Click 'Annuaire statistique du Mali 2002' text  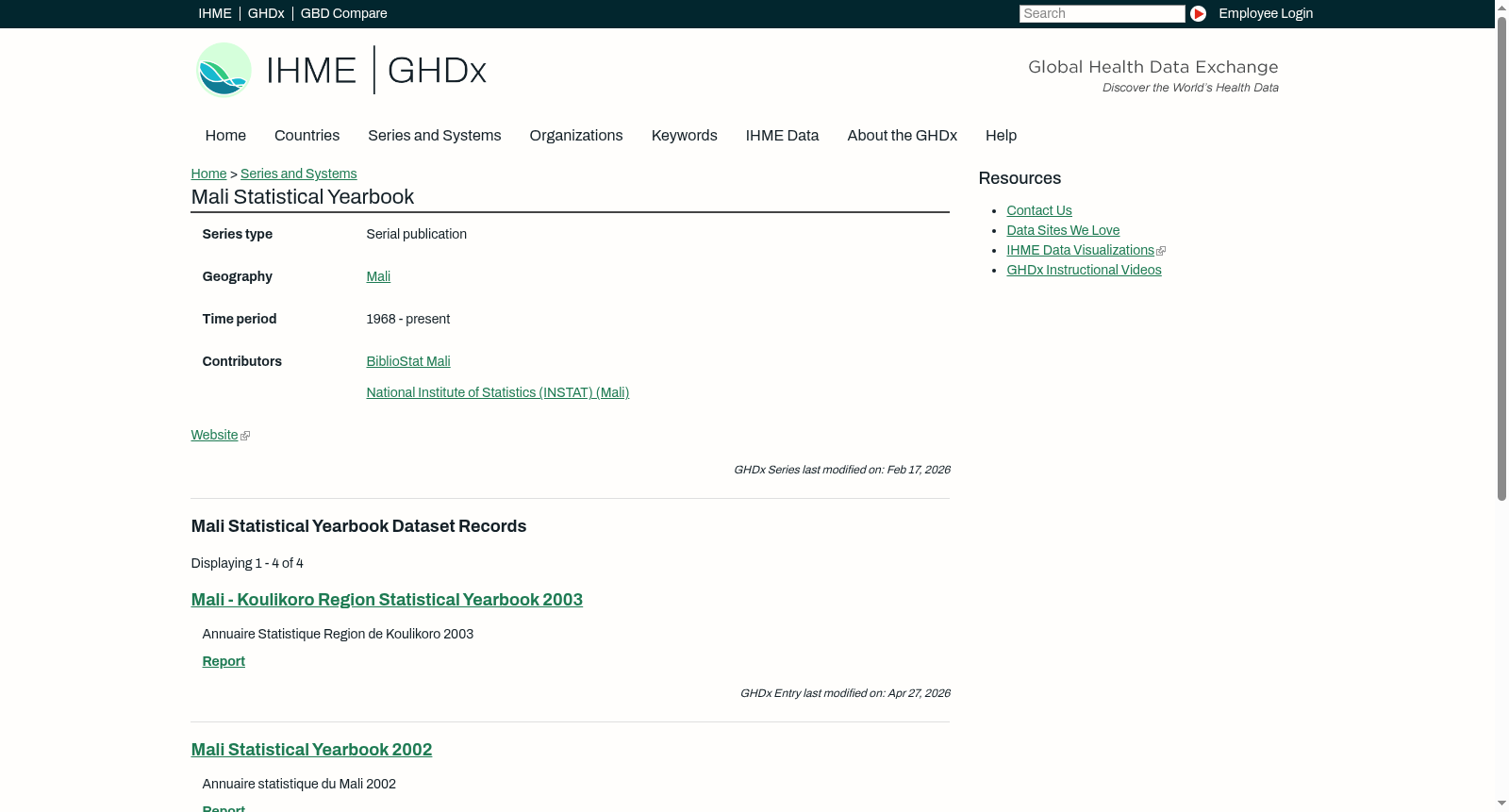tap(299, 784)
